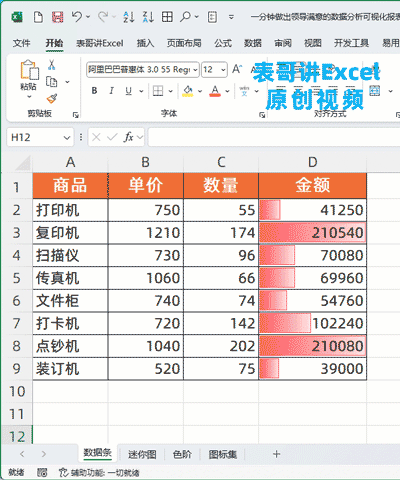Confirm formula entry with checkmark icon
This screenshot has height=480, width=400.
[x=112, y=137]
